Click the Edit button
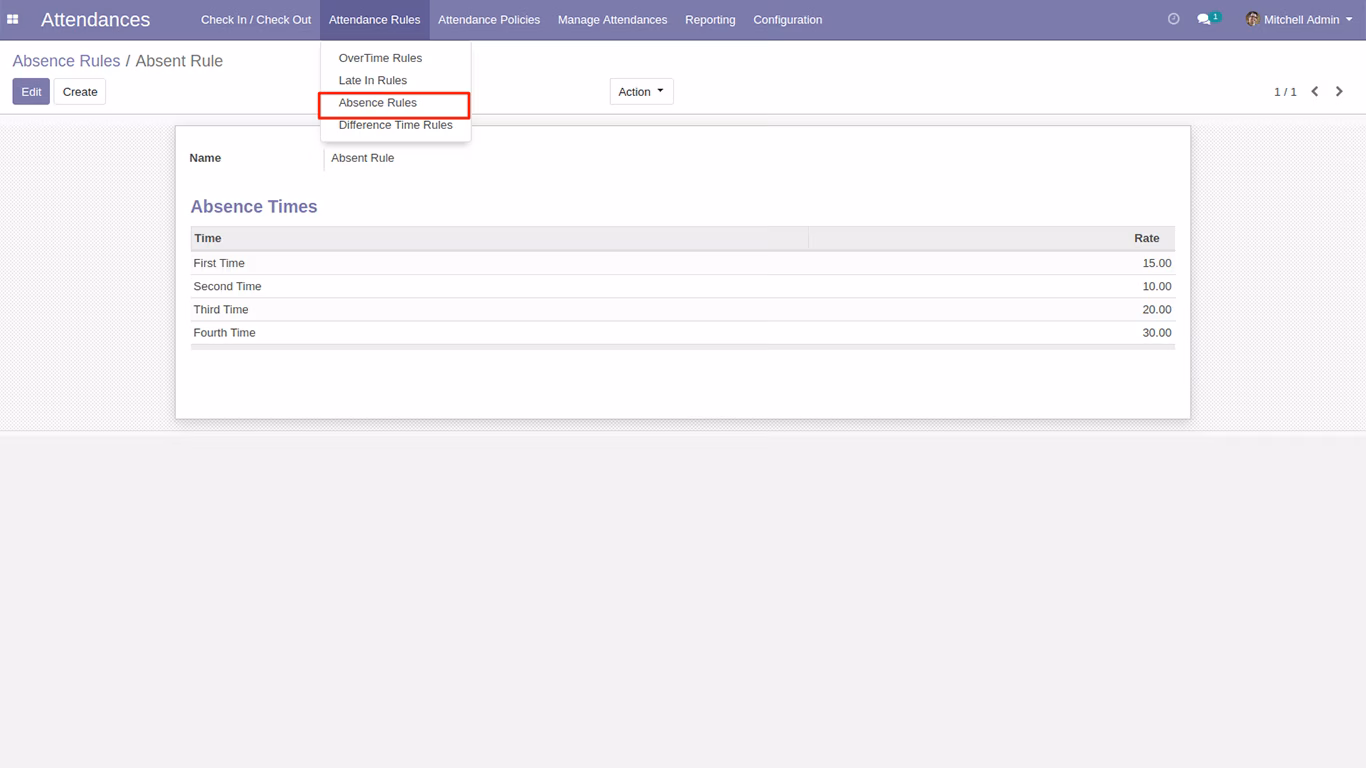Viewport: 1366px width, 768px height. (x=31, y=92)
